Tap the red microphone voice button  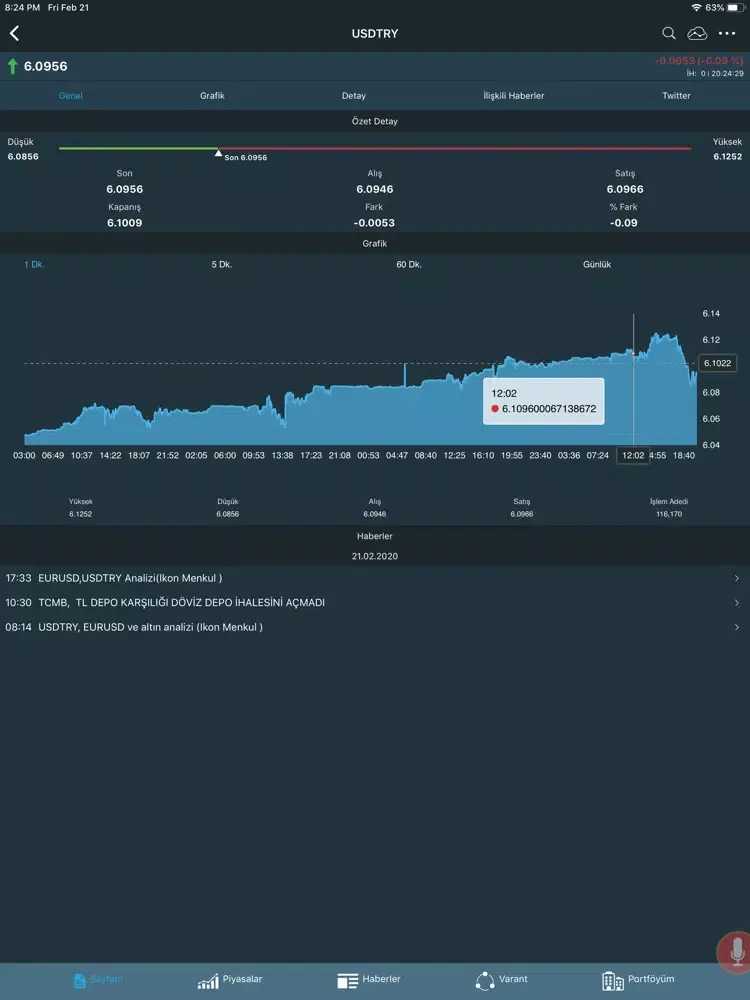736,953
